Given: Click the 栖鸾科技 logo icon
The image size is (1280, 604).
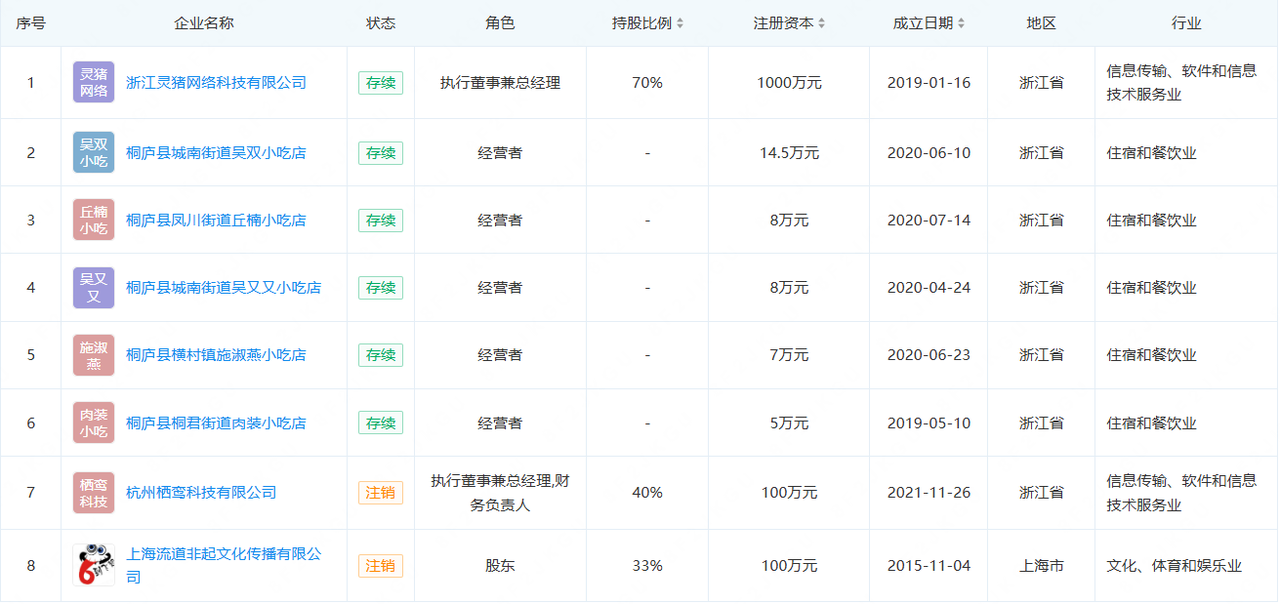Looking at the screenshot, I should click(x=93, y=492).
